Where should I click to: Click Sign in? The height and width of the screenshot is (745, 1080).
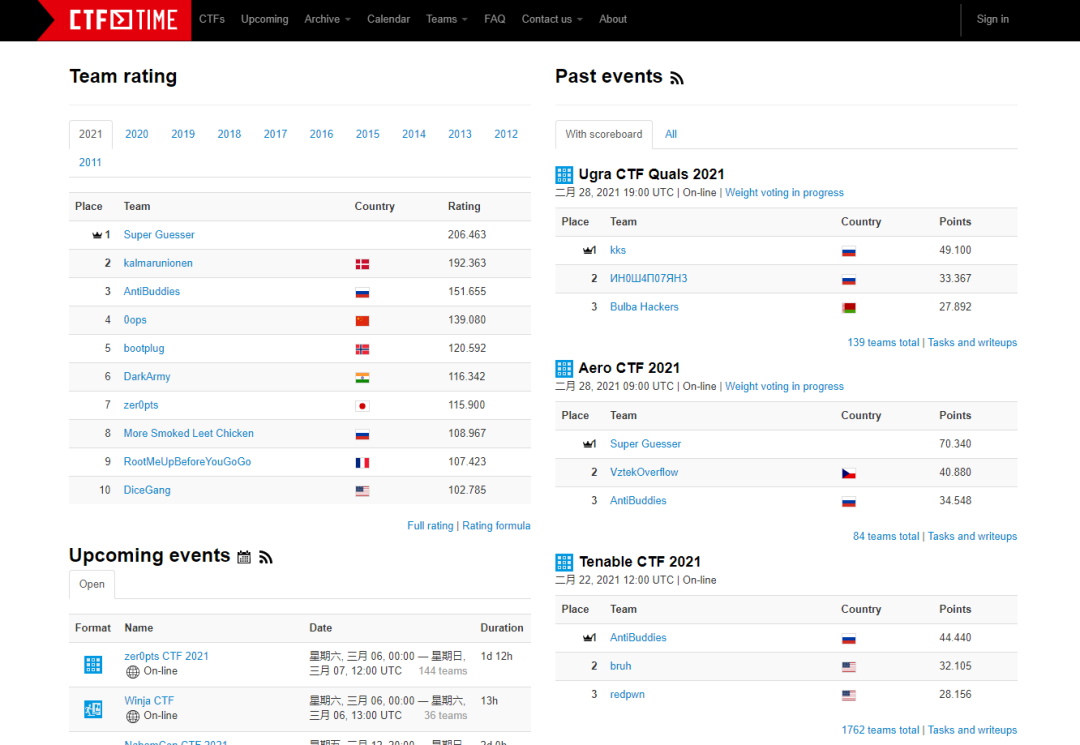point(993,19)
